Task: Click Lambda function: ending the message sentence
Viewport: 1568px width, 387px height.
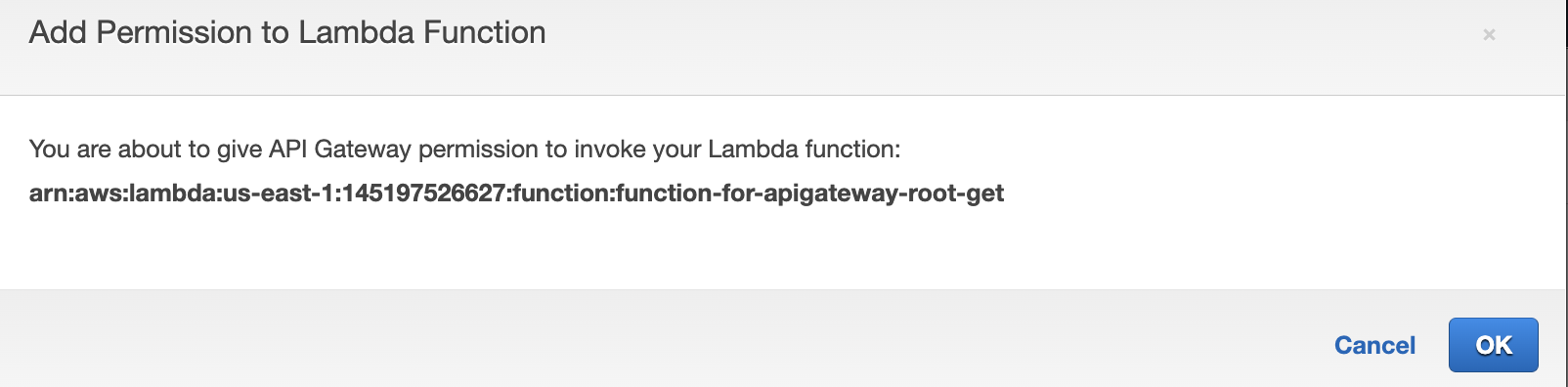Action: click(x=804, y=150)
